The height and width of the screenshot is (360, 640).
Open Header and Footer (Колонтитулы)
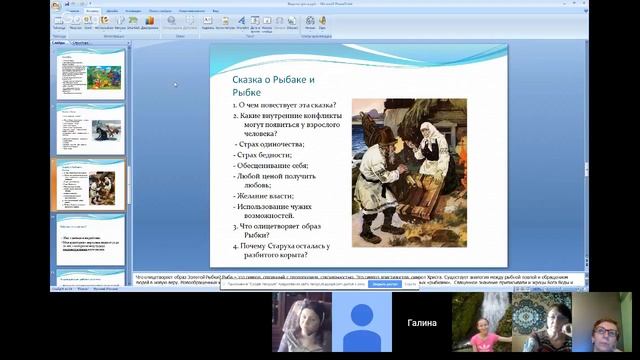tap(225, 22)
